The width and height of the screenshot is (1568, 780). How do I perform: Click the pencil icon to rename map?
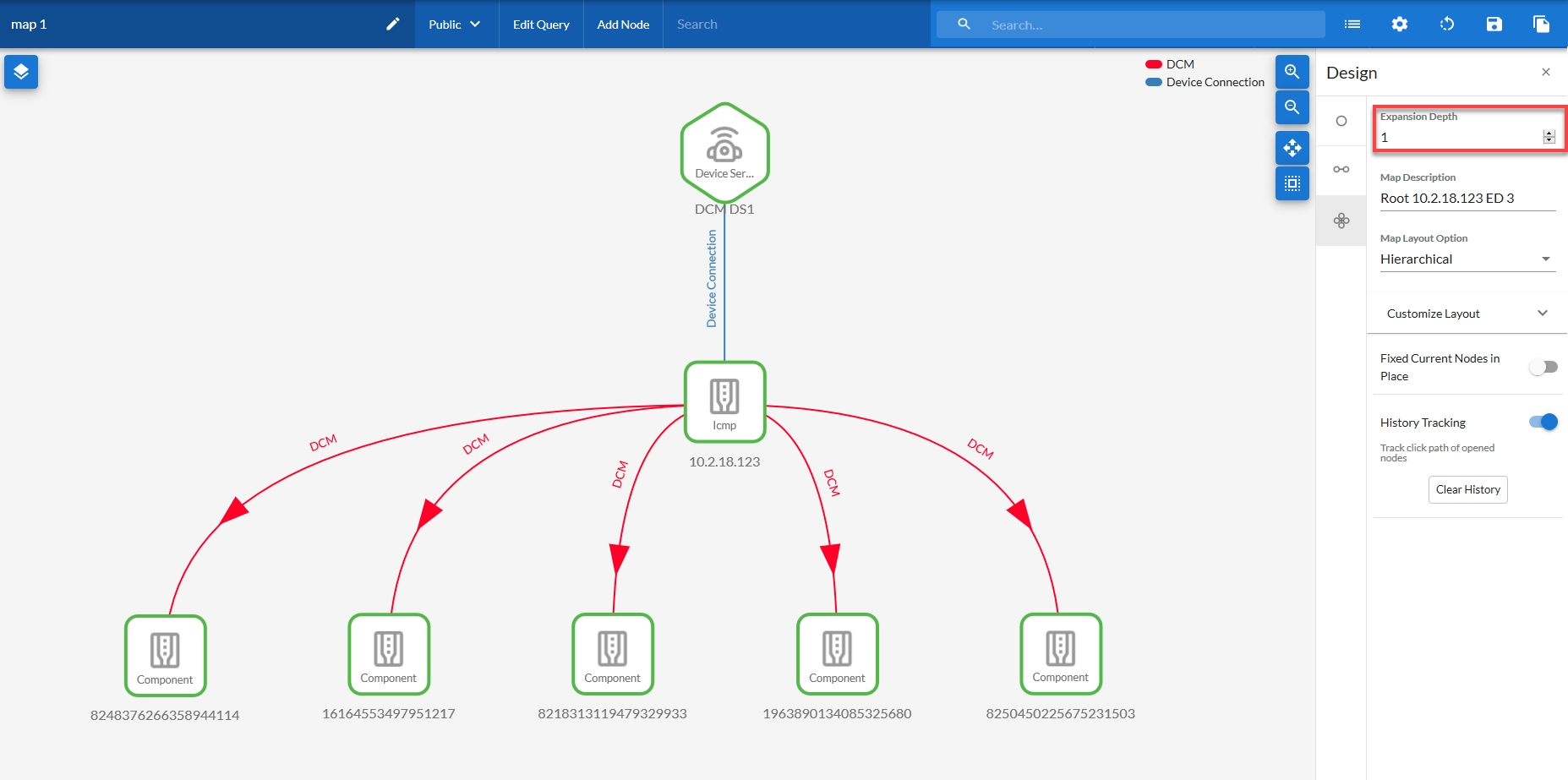393,25
